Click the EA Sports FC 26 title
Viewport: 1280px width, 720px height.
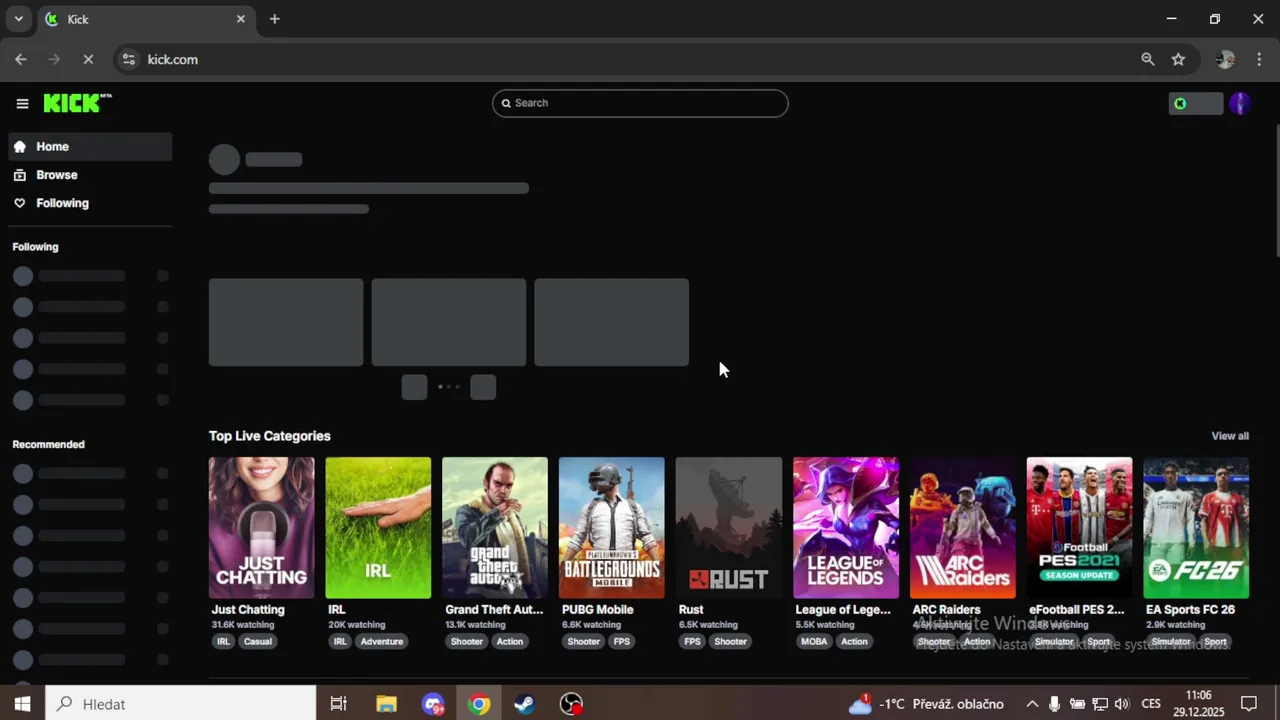[x=1190, y=610]
